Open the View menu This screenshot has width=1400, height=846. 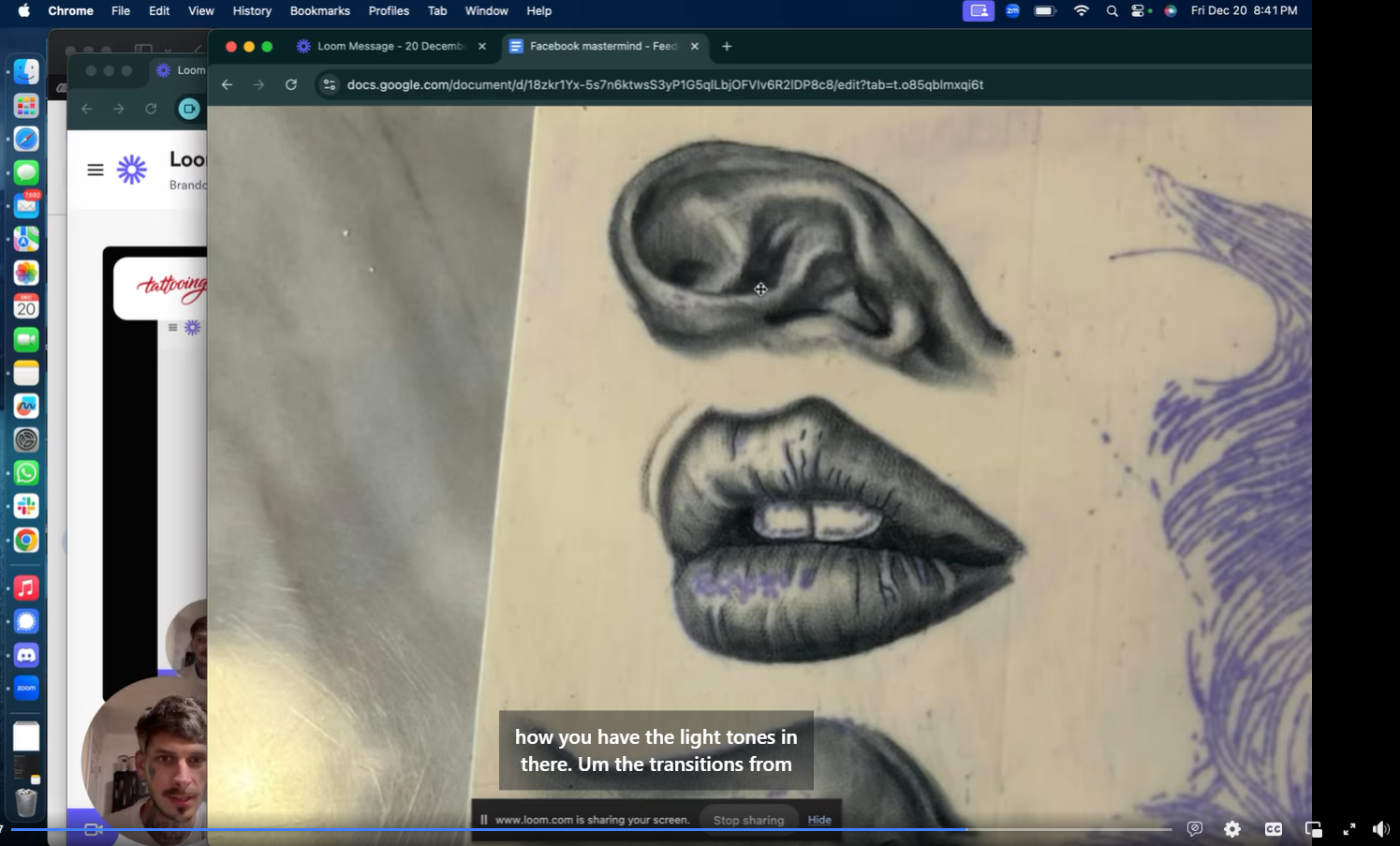[201, 11]
